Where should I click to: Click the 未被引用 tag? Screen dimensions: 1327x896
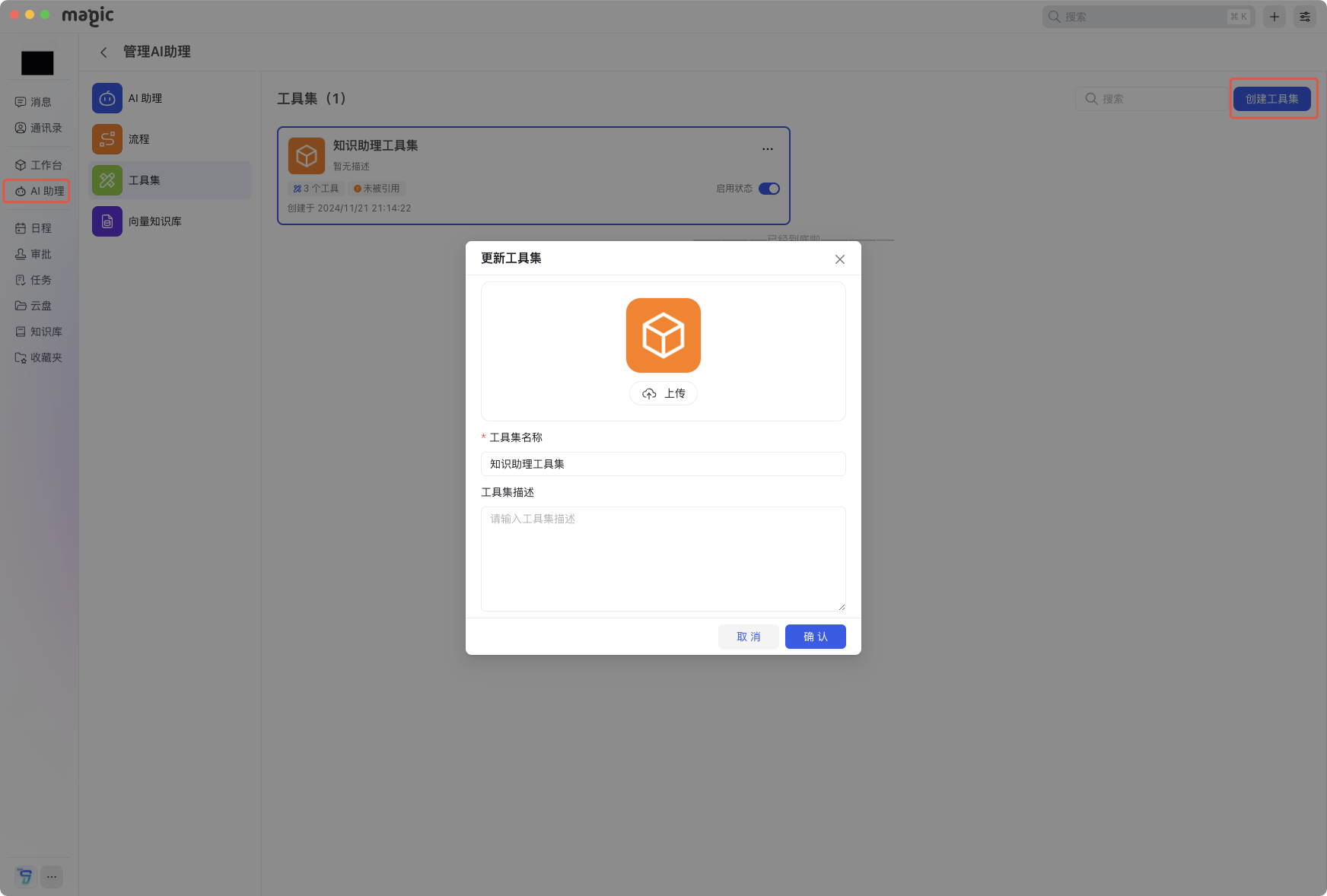377,189
